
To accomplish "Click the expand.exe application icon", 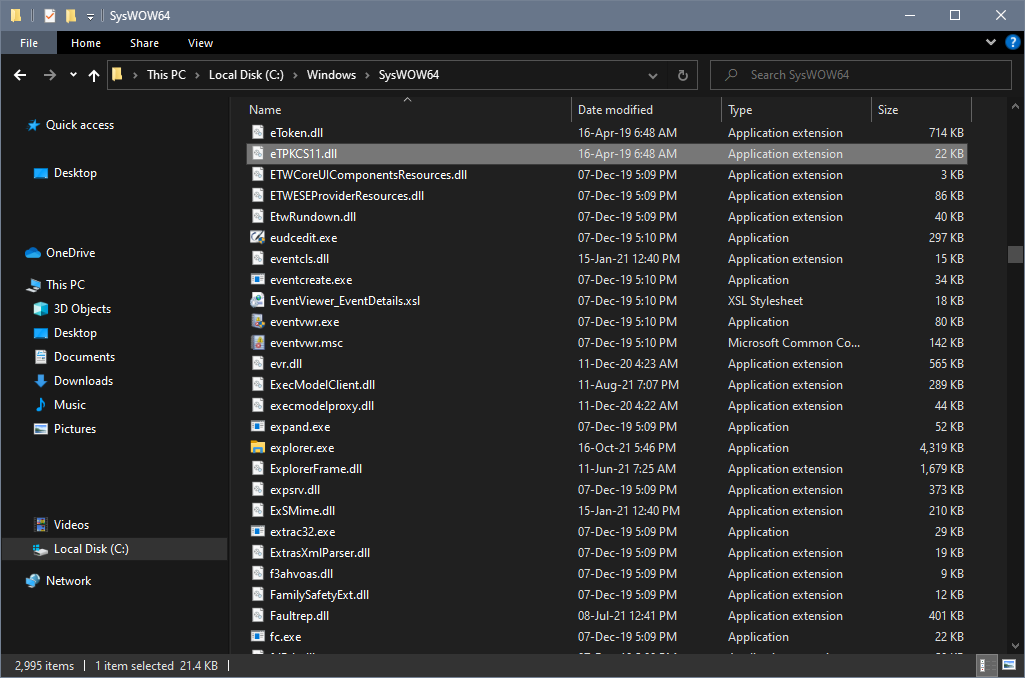I will coord(258,427).
